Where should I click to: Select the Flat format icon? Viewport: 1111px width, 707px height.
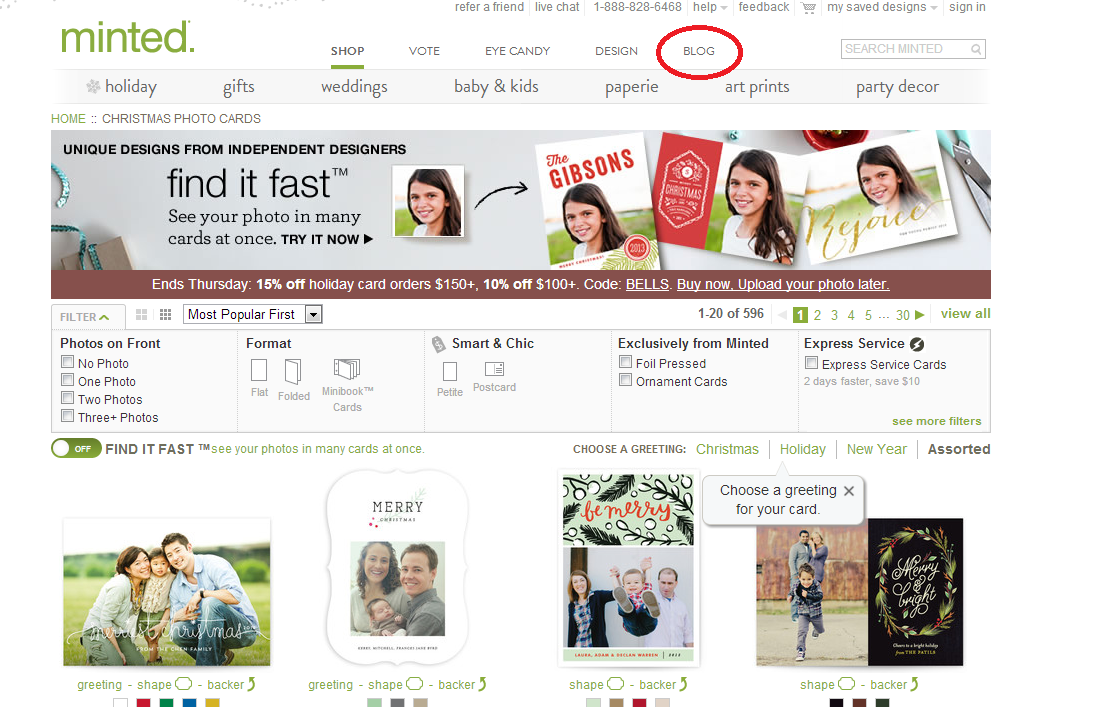[259, 370]
